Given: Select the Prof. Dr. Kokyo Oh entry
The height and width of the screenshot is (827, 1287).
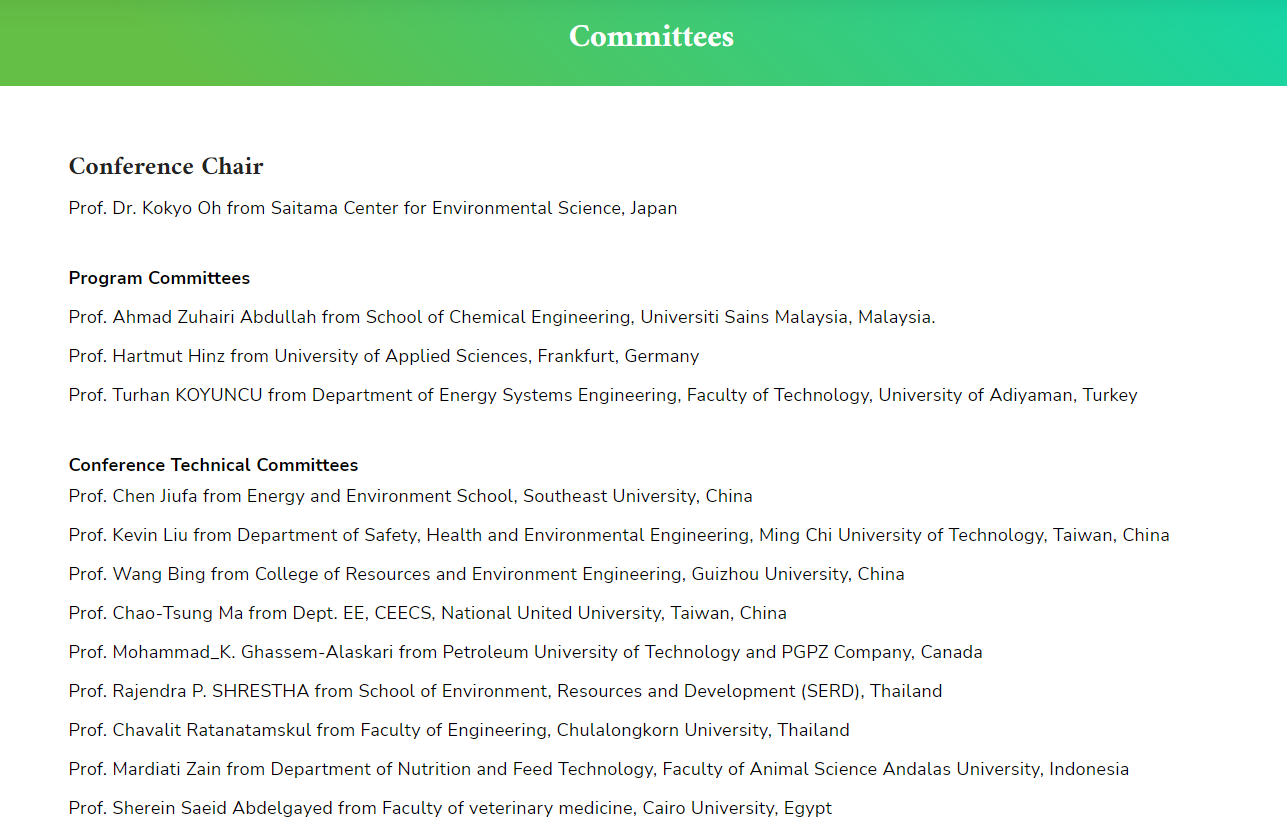Looking at the screenshot, I should tap(373, 208).
